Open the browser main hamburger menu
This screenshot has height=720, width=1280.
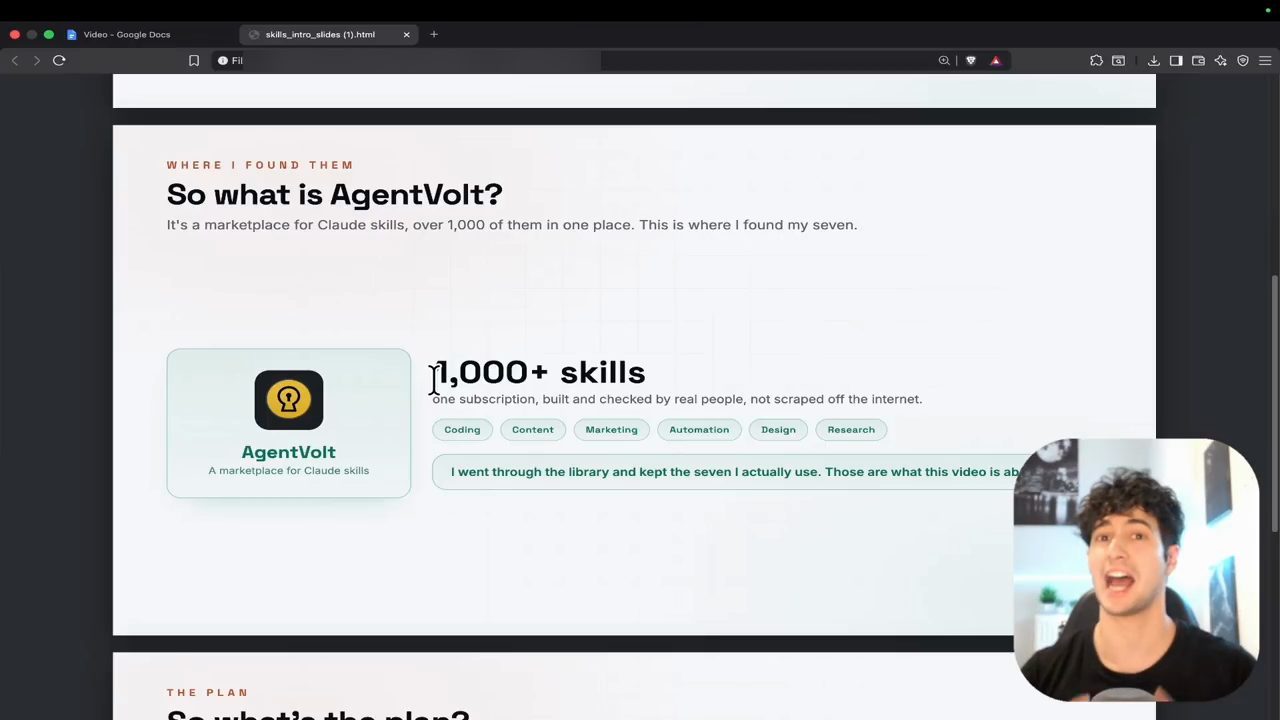(x=1265, y=61)
